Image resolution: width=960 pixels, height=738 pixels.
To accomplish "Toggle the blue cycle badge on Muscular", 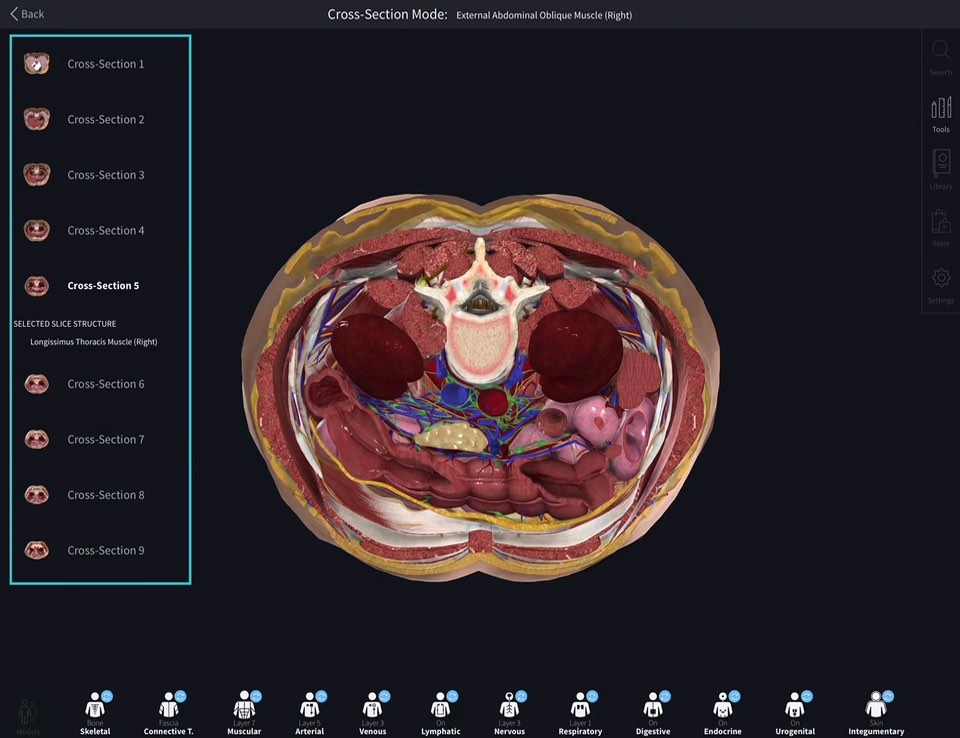I will tap(256, 696).
